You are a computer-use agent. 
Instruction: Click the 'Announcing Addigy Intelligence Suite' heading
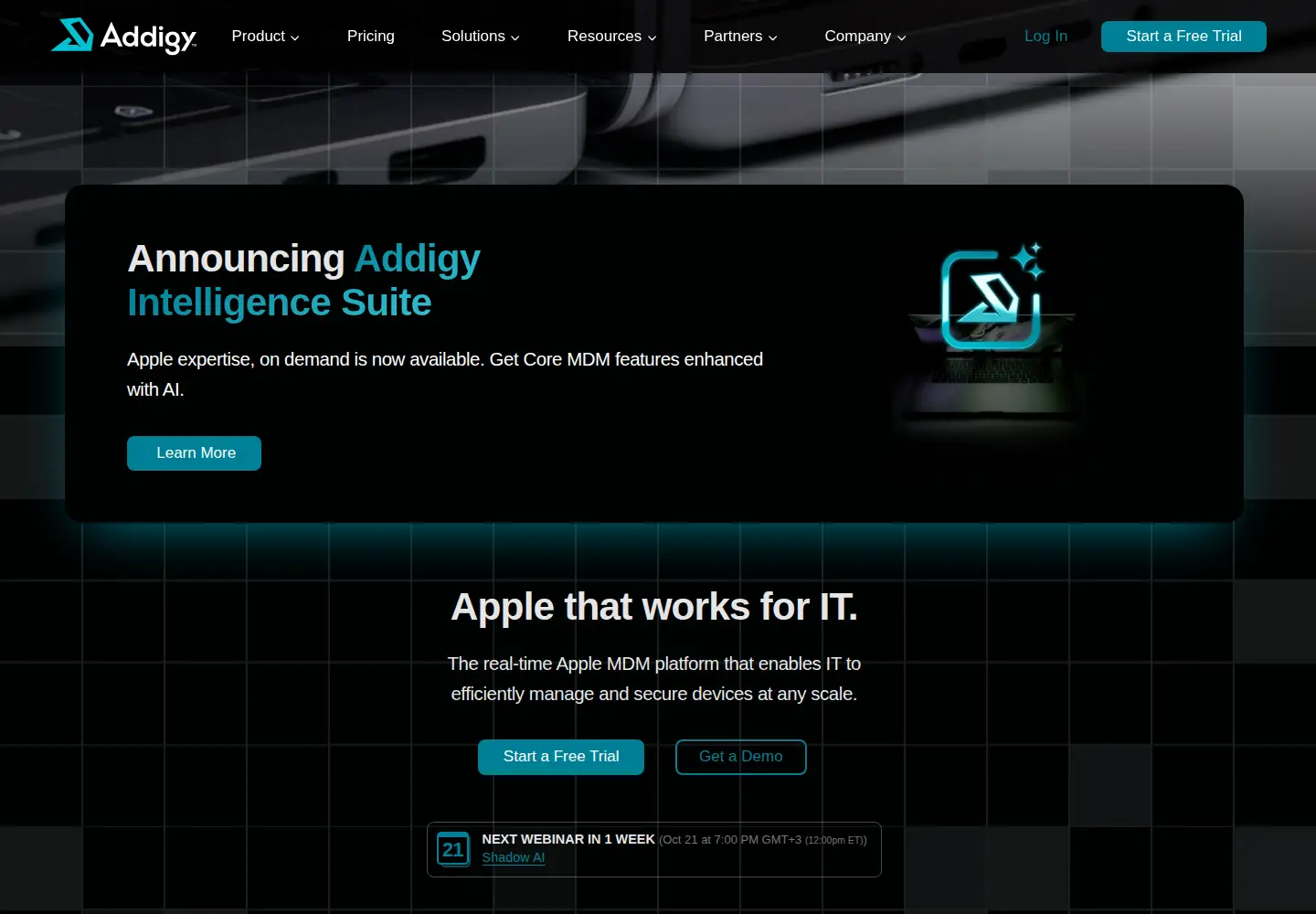pos(304,281)
